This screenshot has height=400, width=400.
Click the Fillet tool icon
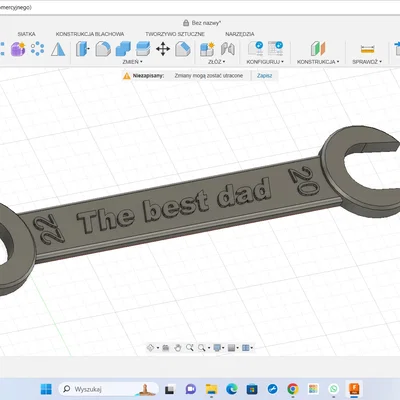click(x=103, y=49)
